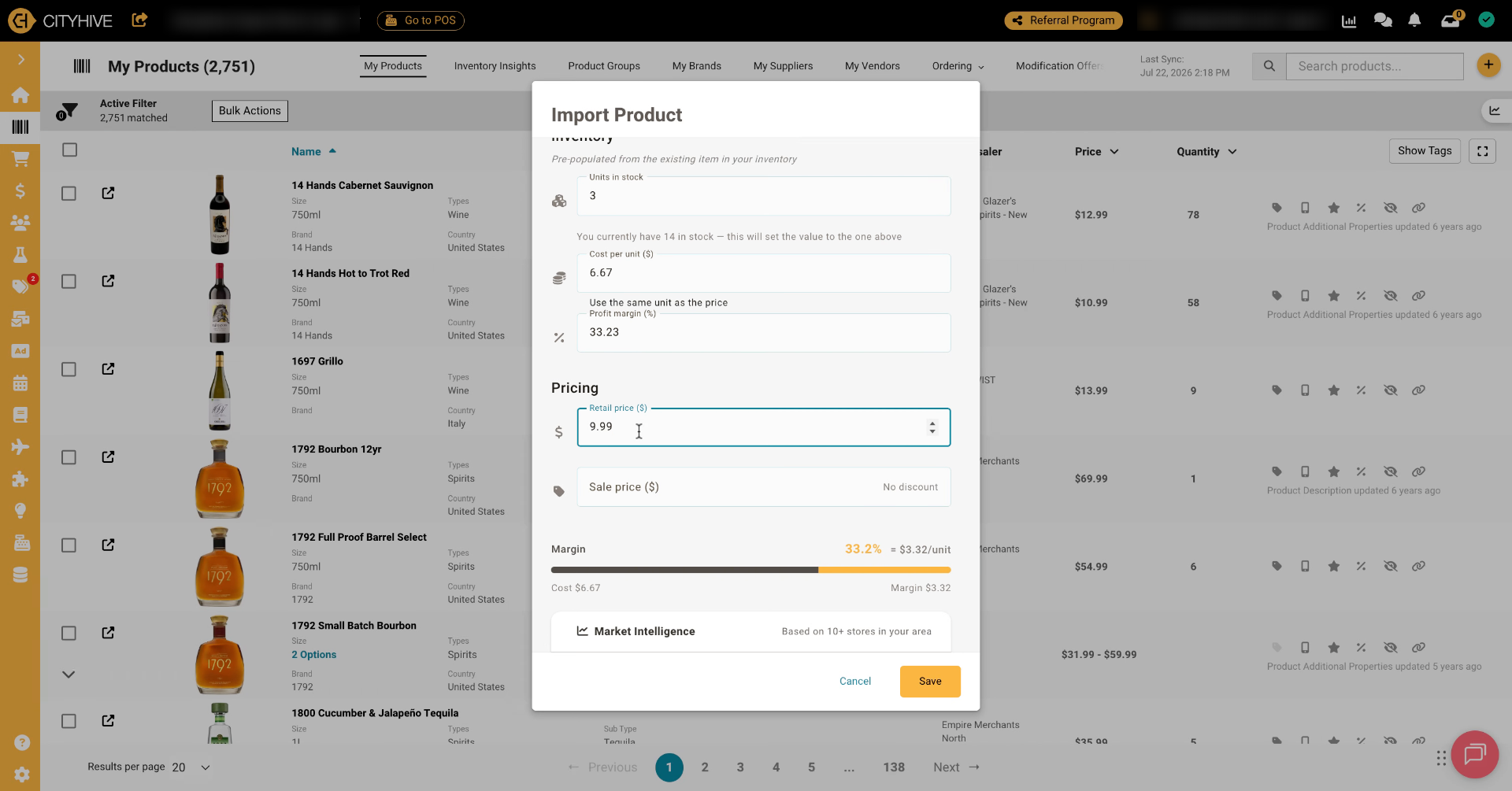This screenshot has width=1512, height=791.
Task: Click the Units in stock field
Action: click(x=763, y=196)
